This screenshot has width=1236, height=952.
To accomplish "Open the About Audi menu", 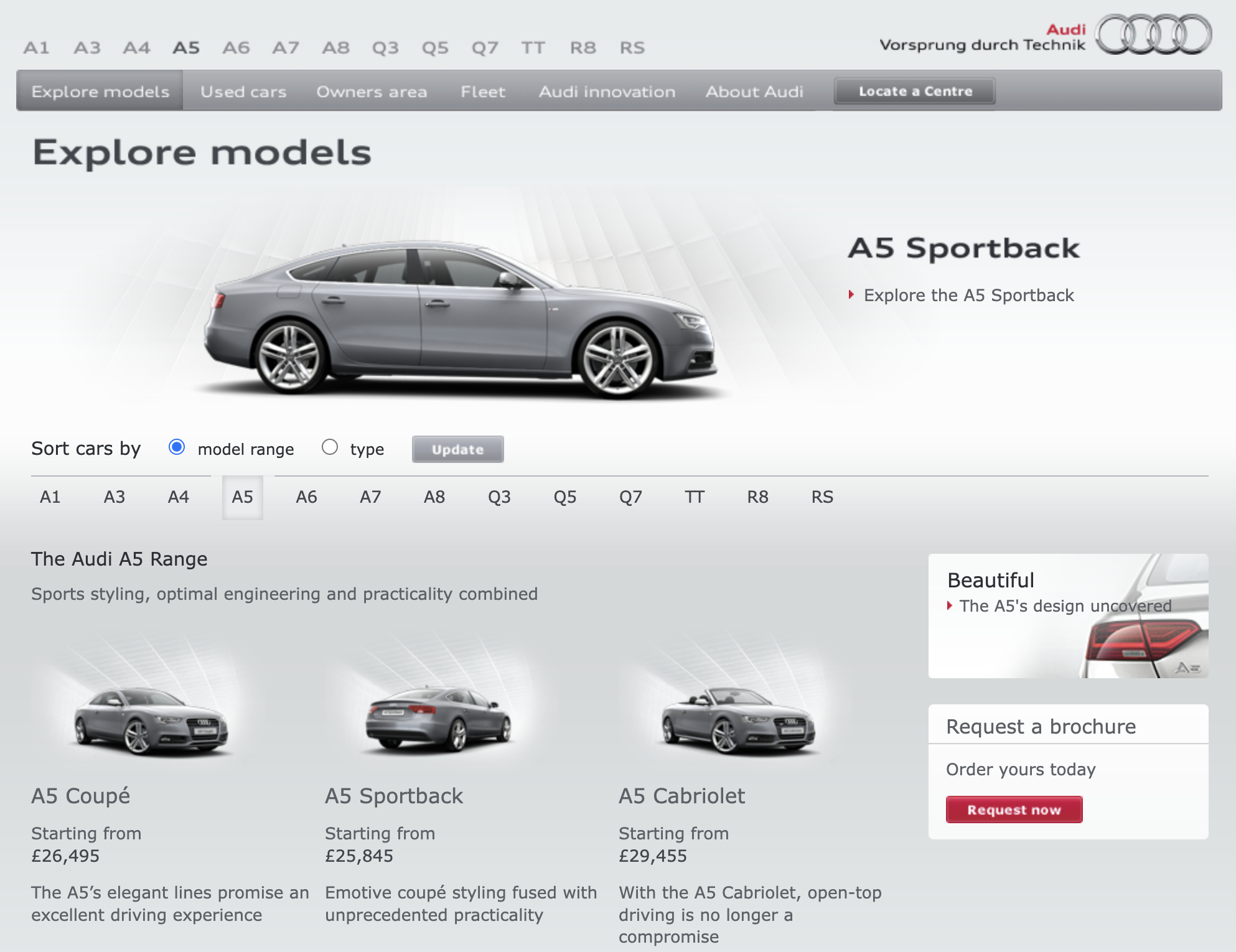I will click(x=754, y=91).
